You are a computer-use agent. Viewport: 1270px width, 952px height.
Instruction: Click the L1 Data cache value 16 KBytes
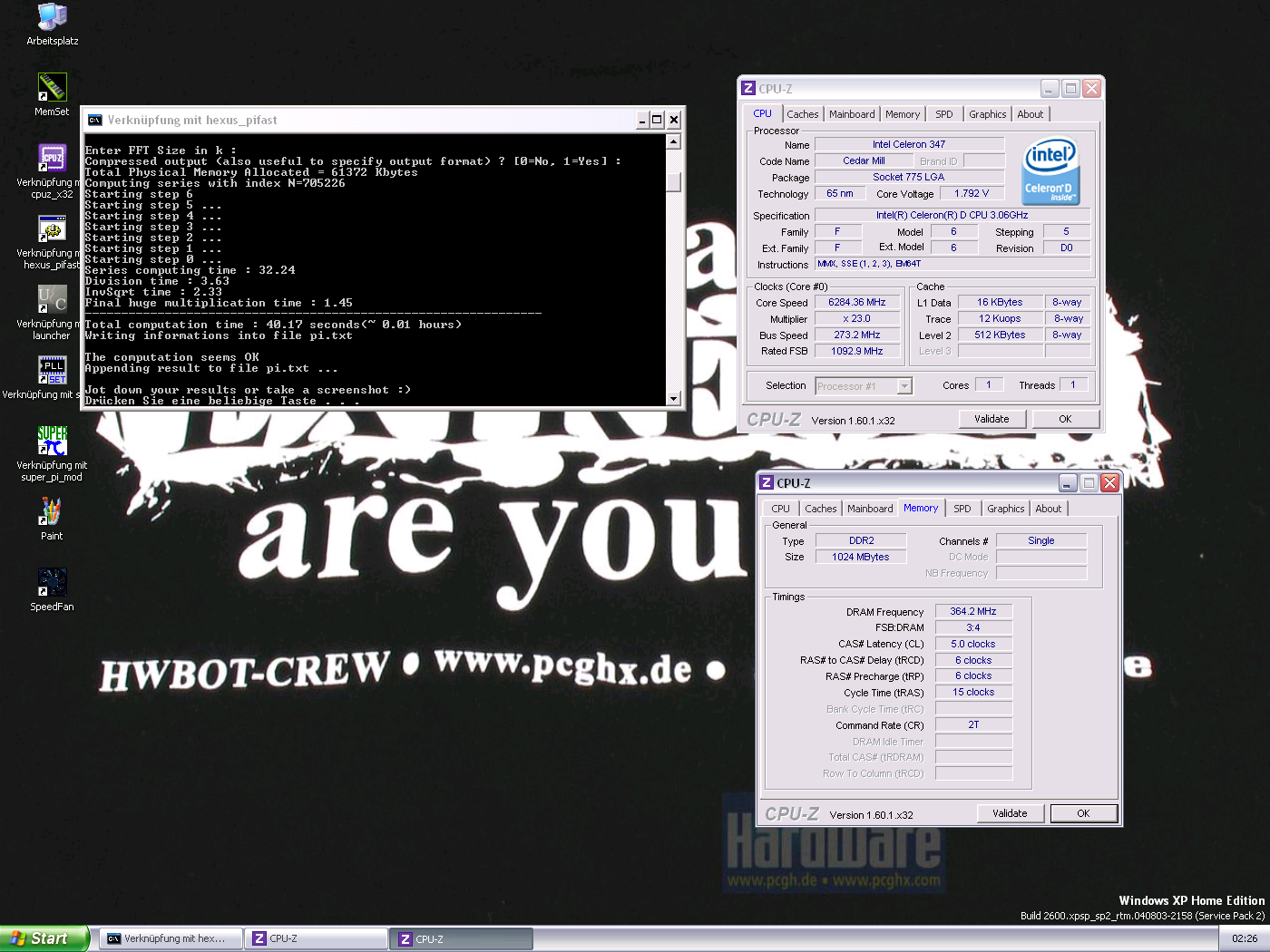1000,302
